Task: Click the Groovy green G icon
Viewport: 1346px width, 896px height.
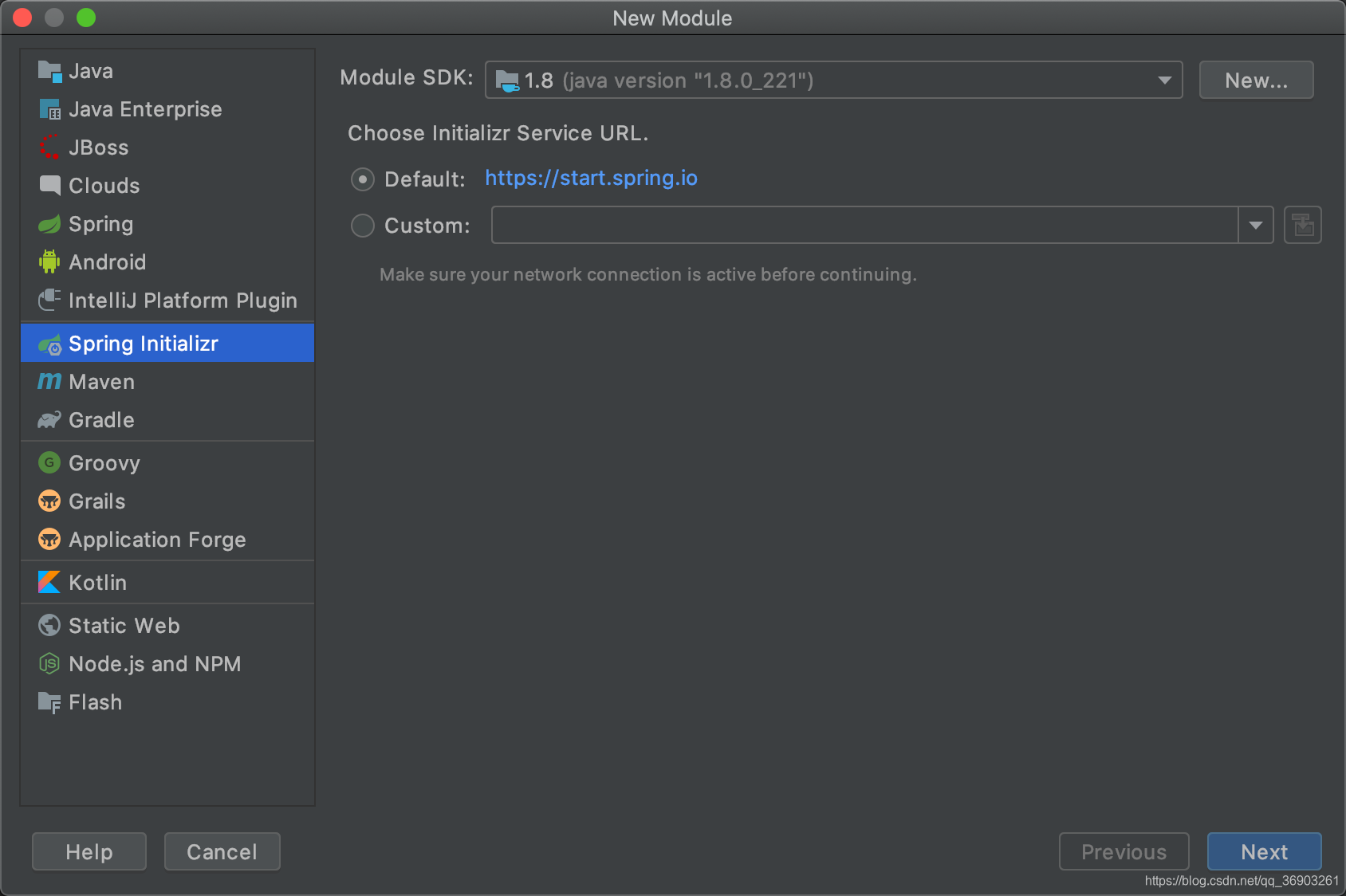Action: [49, 463]
